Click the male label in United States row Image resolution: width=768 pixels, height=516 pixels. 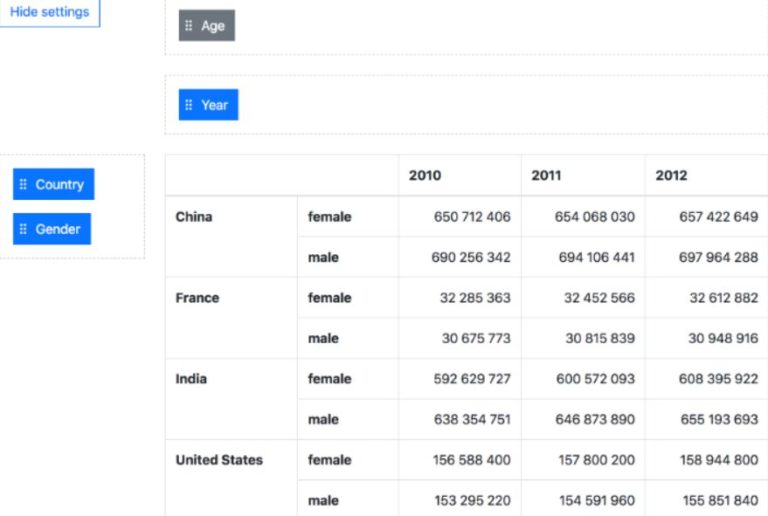323,500
